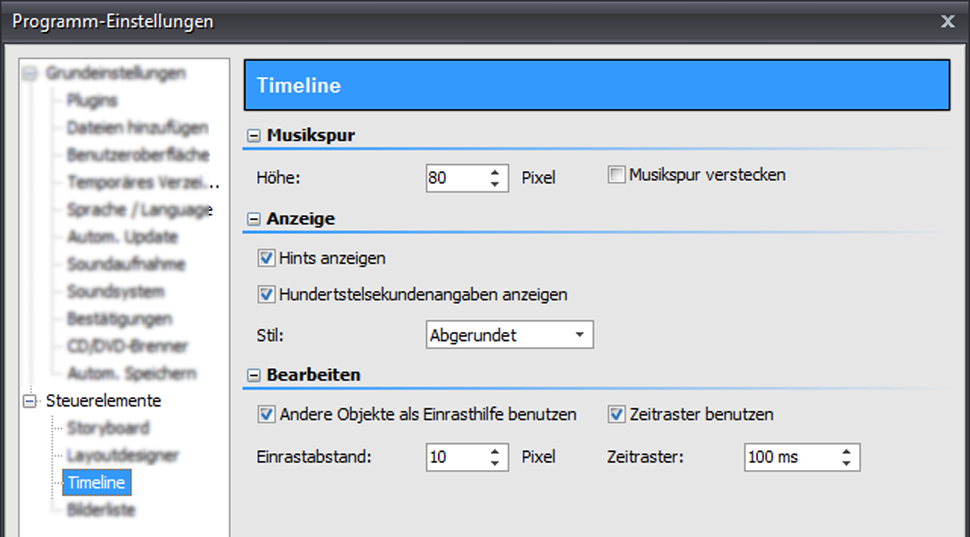Collapse the Musikspur section
The image size is (970, 537).
pyautogui.click(x=254, y=135)
